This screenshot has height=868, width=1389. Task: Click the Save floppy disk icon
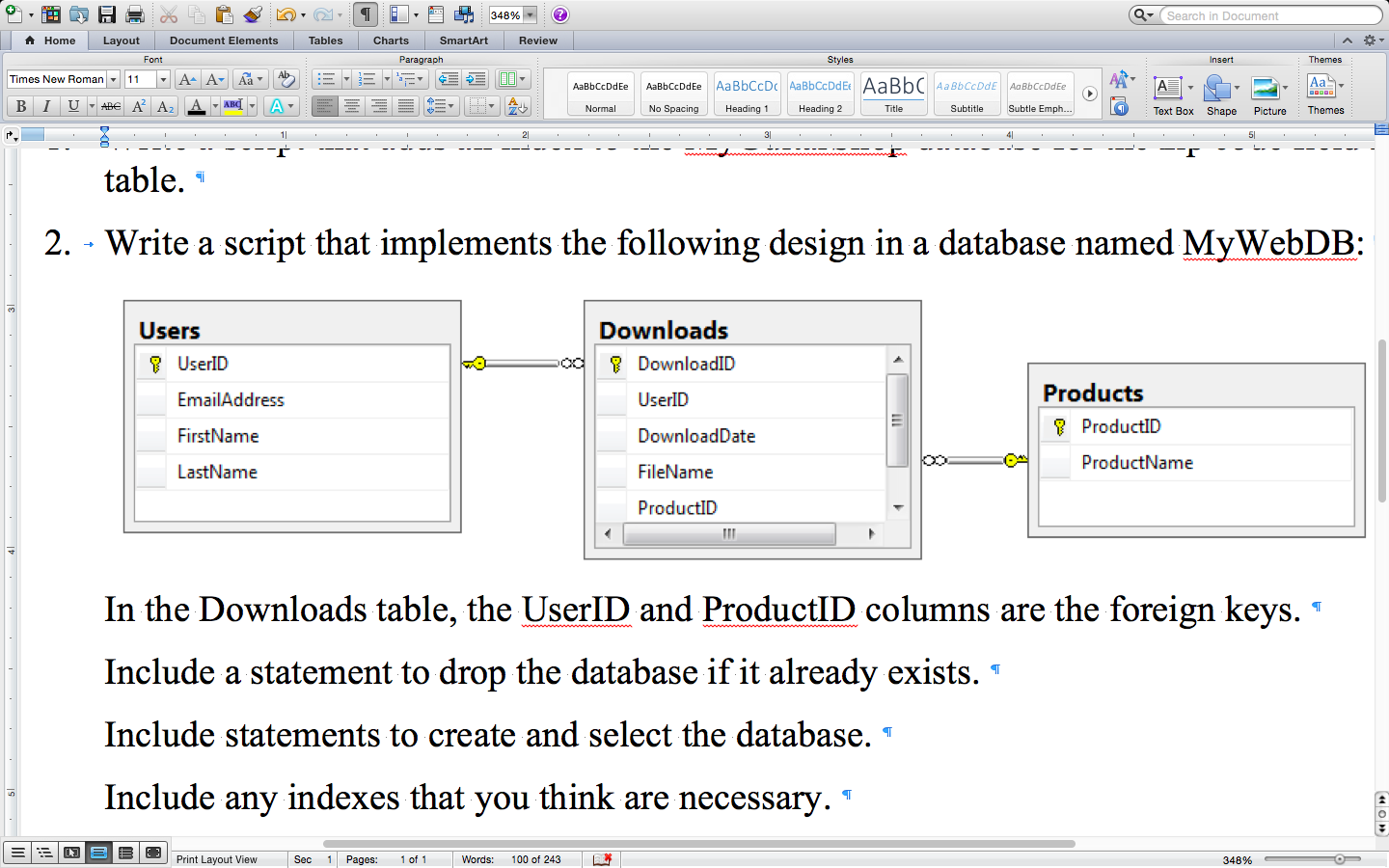coord(107,14)
